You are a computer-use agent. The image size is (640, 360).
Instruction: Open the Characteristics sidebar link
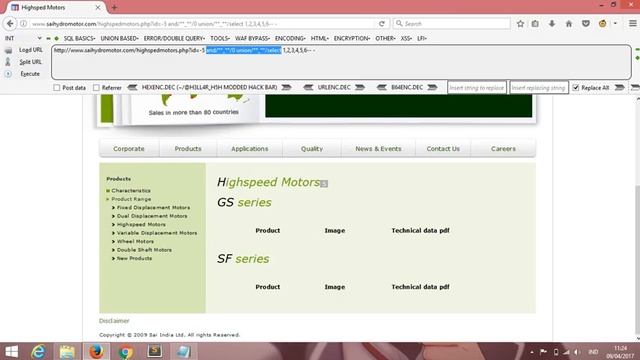pyautogui.click(x=131, y=191)
